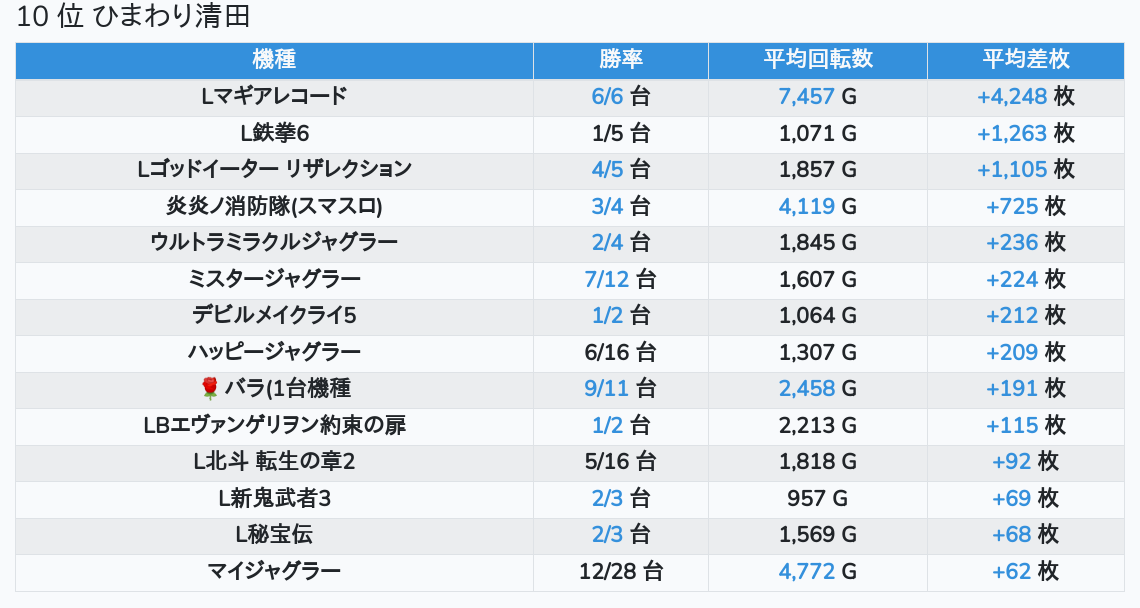Click the rose icon beside バラ row

coord(209,388)
